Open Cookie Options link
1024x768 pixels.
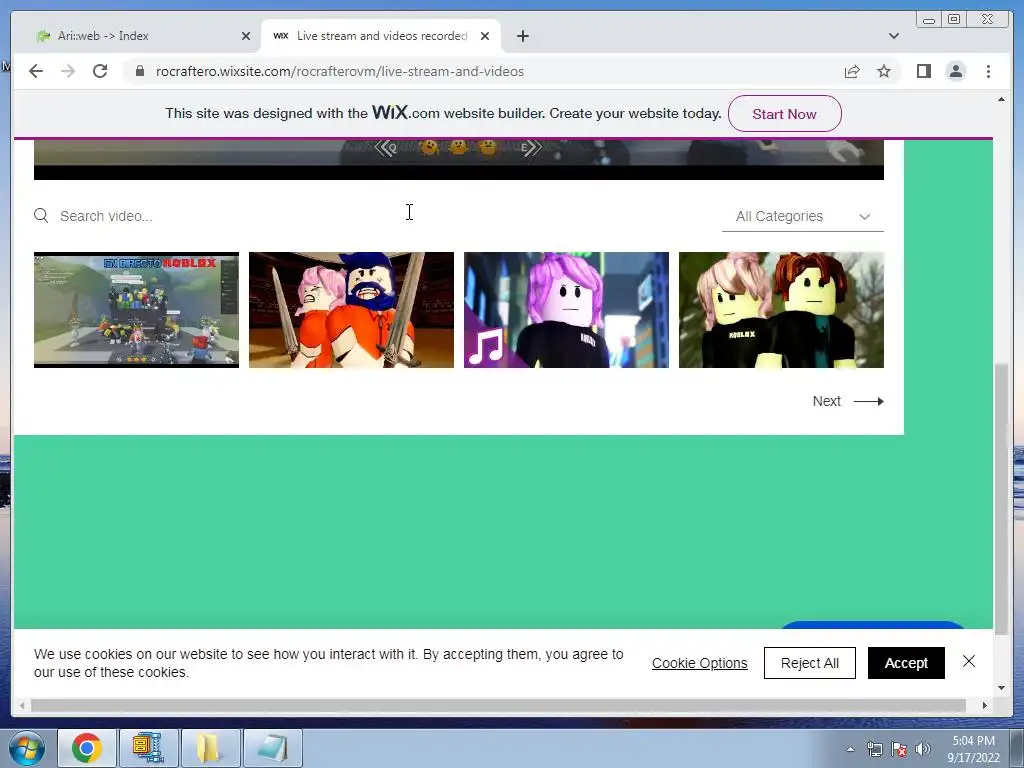[x=699, y=663]
